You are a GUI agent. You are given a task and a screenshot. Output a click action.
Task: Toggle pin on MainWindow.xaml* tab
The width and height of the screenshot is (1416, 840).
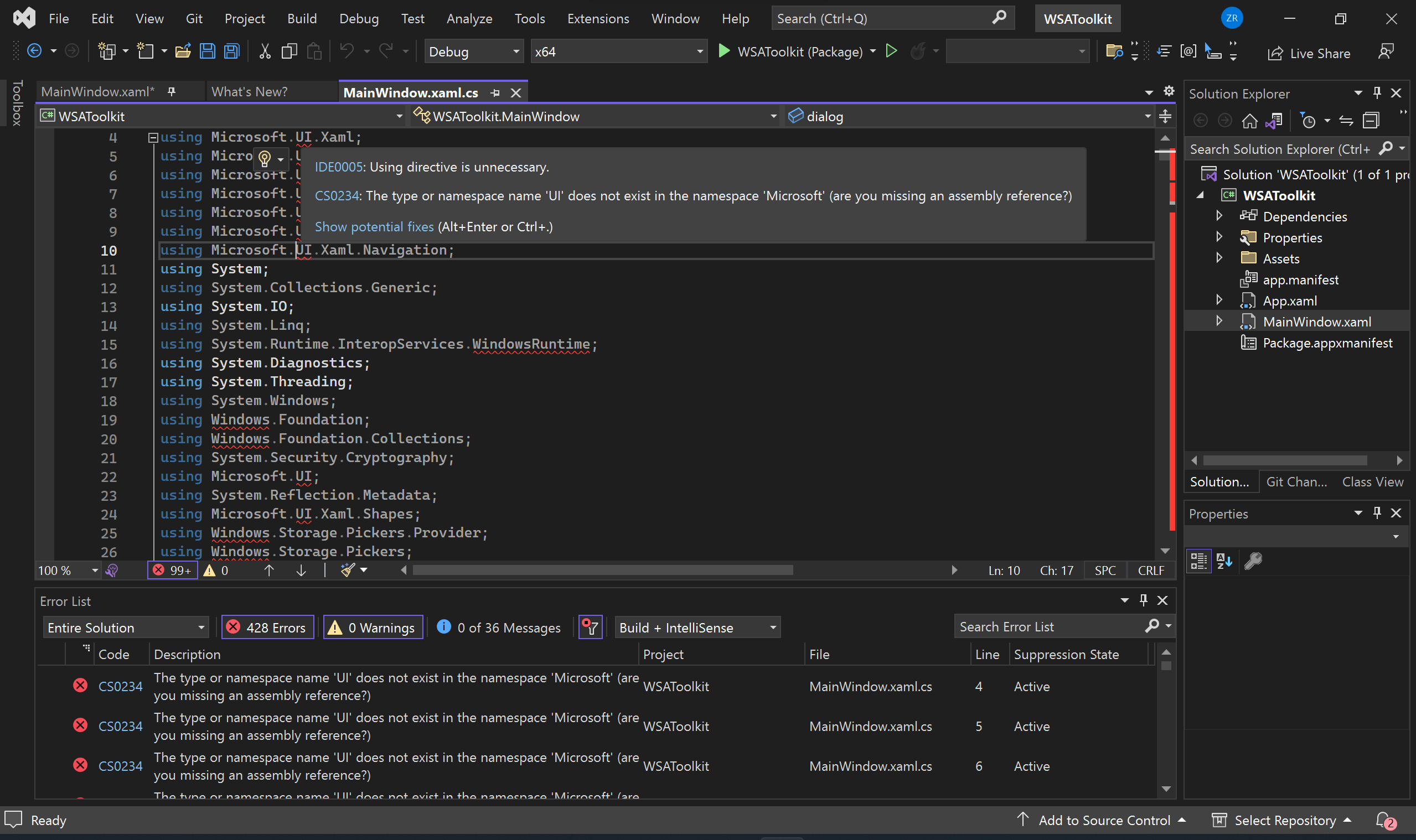click(172, 91)
